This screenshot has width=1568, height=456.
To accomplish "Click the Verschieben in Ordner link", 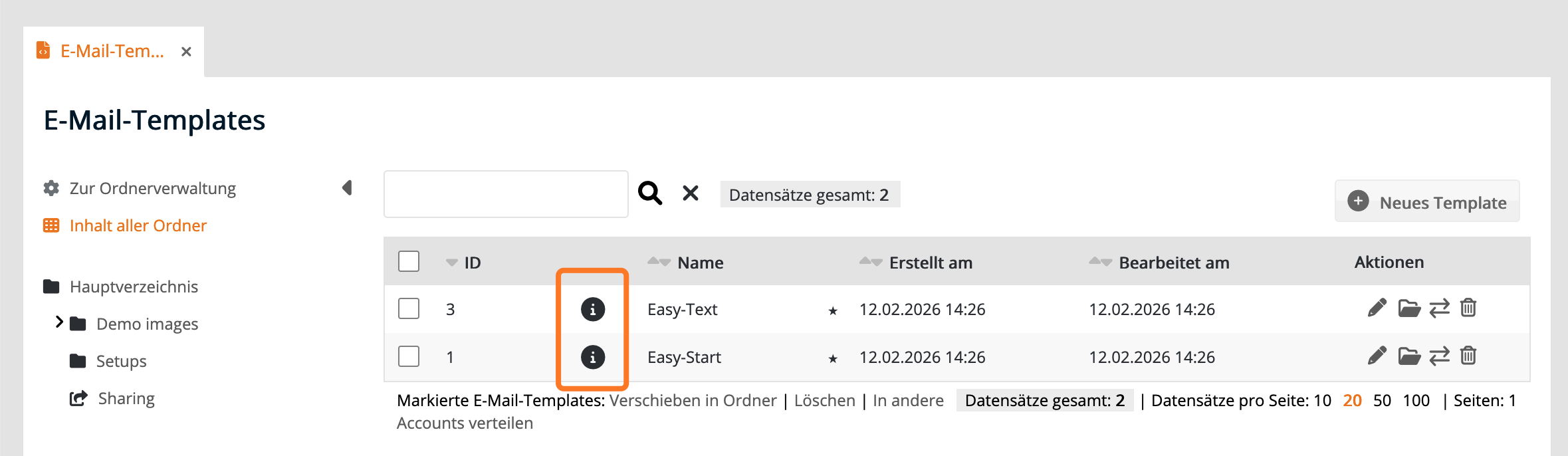I will 693,400.
